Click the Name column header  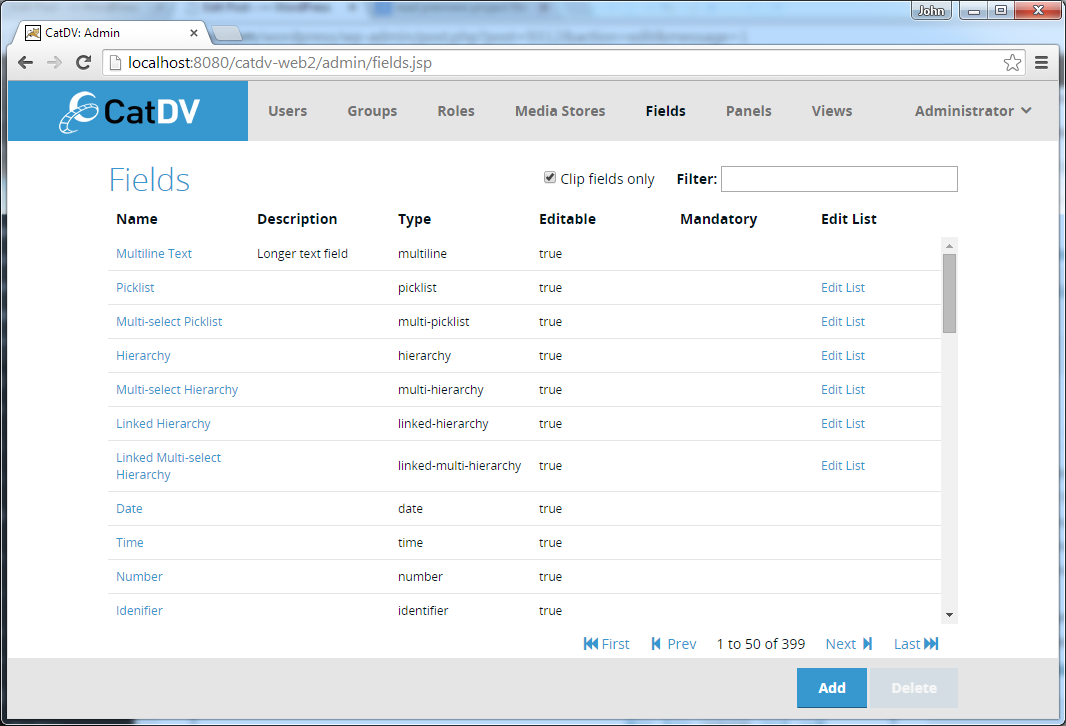pyautogui.click(x=137, y=219)
